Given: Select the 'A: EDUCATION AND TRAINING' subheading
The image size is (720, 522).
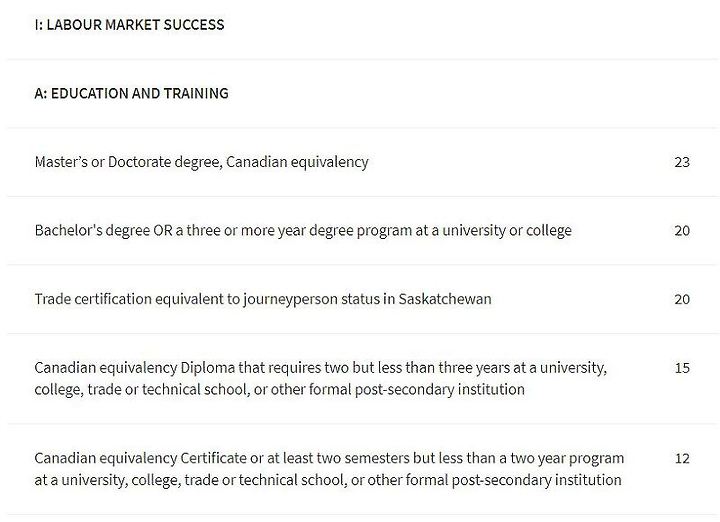Looking at the screenshot, I should (x=131, y=93).
